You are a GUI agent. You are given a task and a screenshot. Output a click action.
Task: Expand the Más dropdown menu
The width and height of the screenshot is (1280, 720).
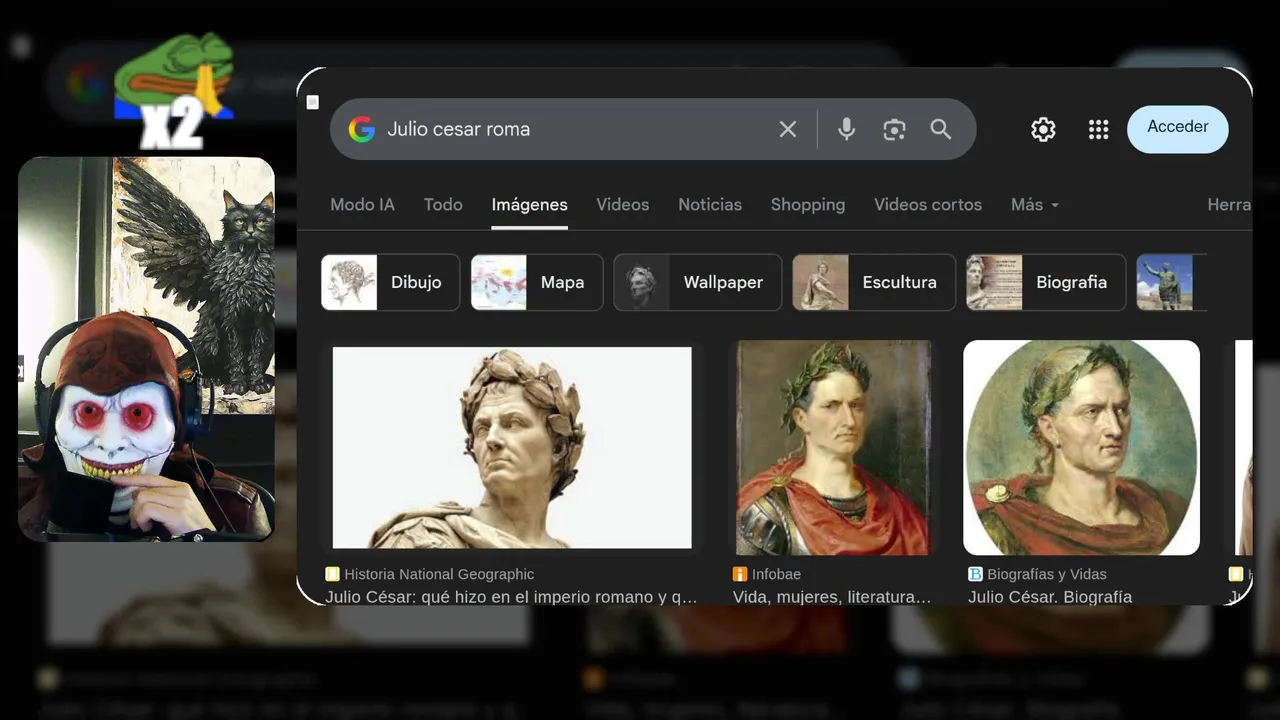[x=1035, y=204]
